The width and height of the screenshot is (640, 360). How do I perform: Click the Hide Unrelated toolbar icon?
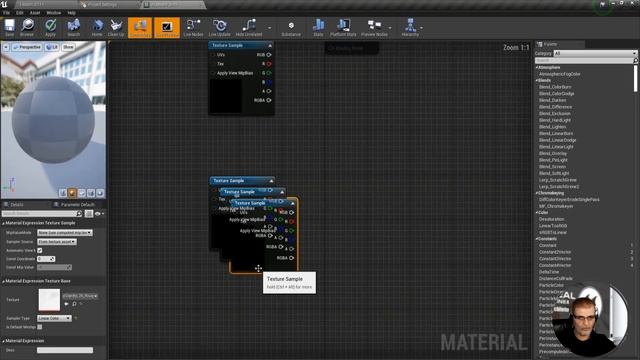point(249,27)
